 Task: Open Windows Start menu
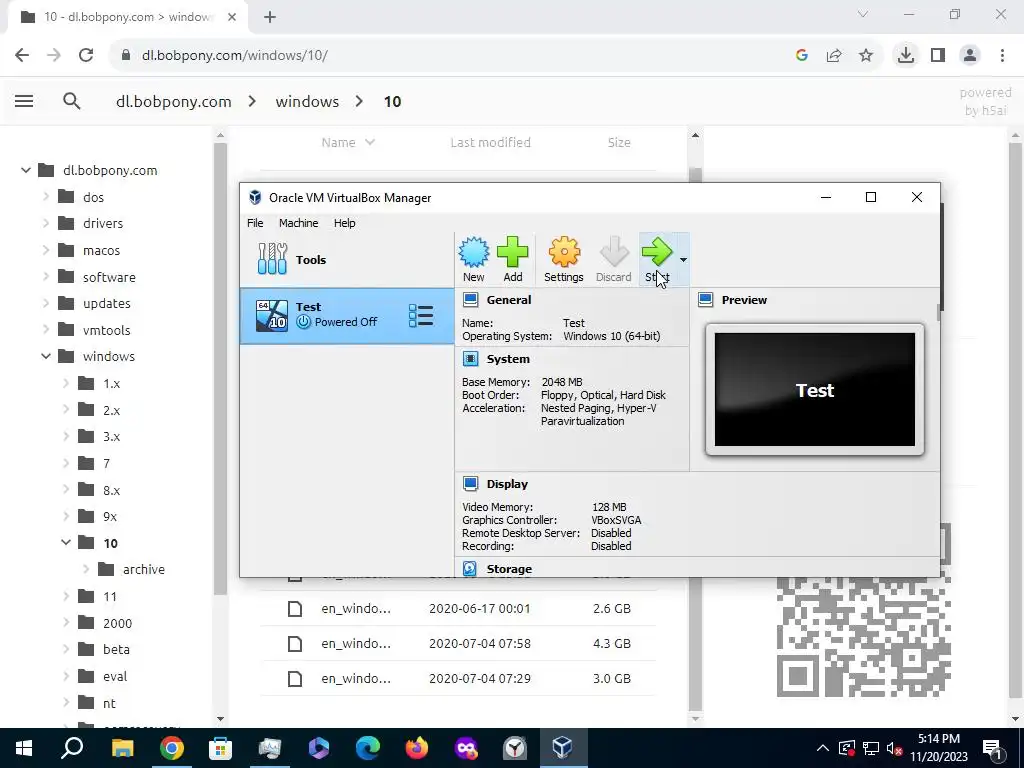[24, 748]
